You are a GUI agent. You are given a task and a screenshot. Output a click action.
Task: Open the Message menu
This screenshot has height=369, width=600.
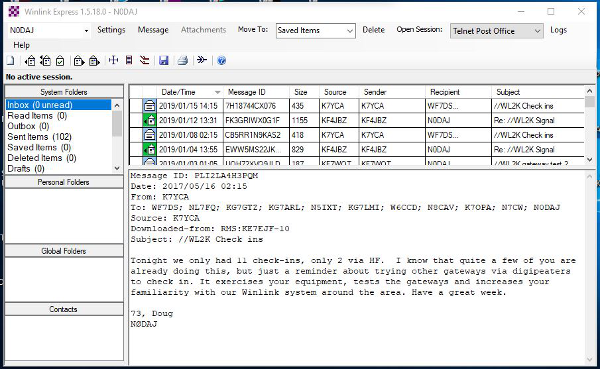point(153,30)
